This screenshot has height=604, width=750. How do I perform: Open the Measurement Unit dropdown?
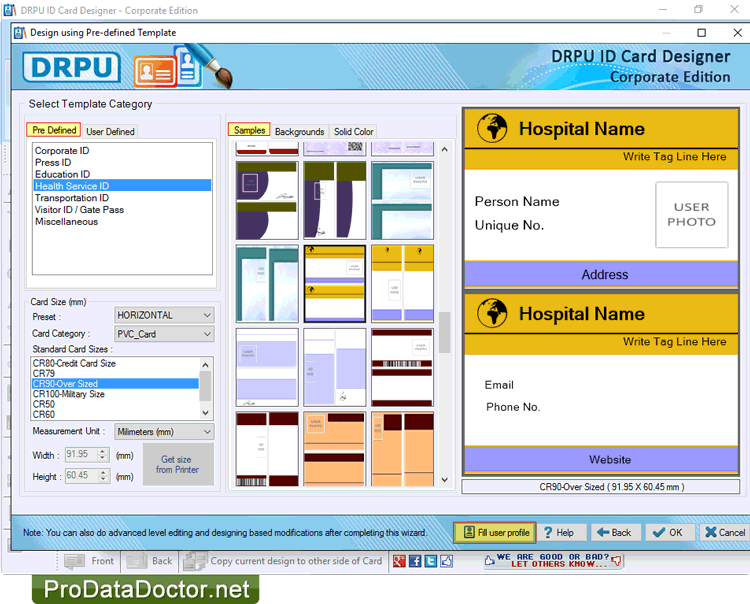pos(164,431)
